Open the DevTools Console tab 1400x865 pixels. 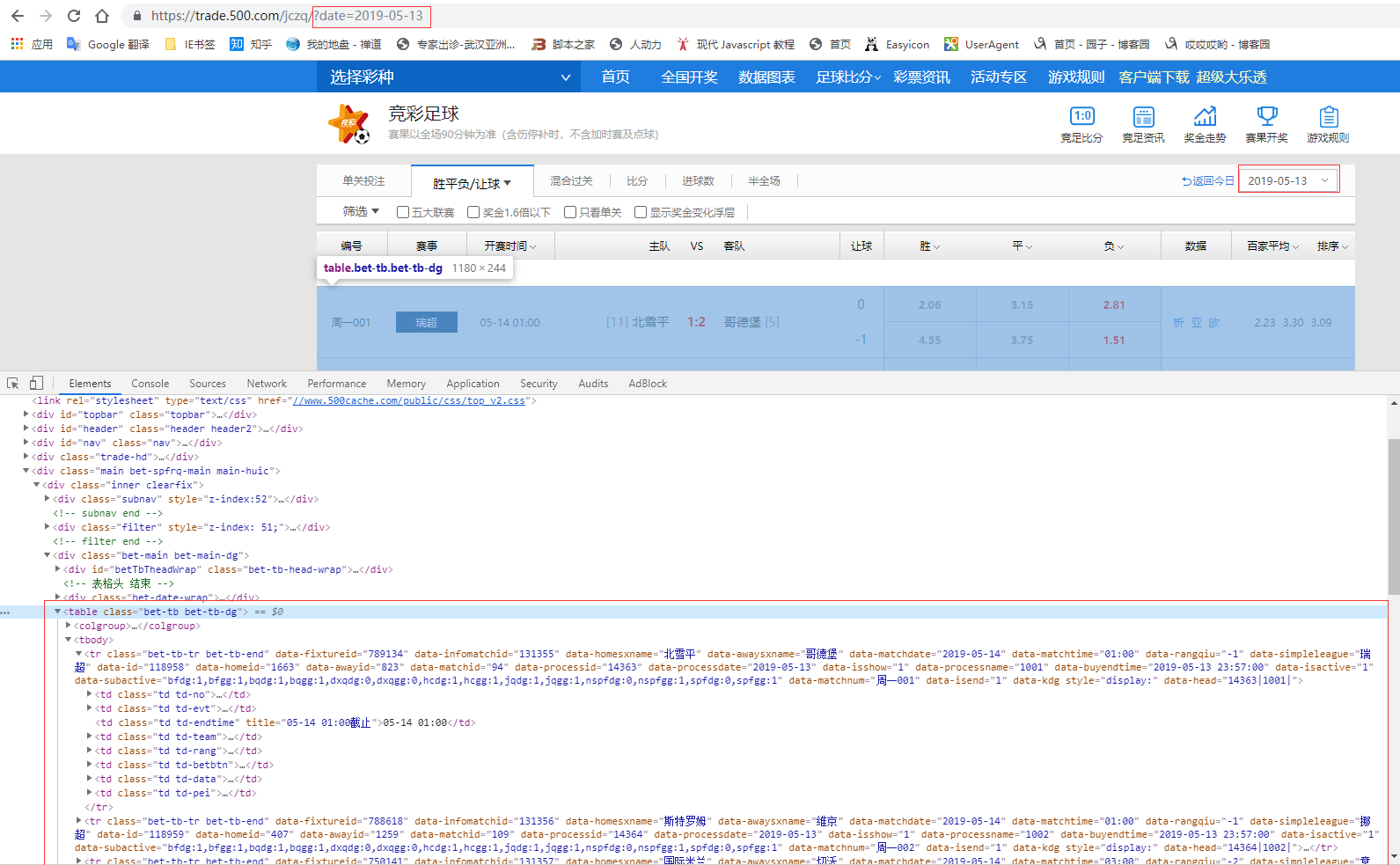click(150, 384)
